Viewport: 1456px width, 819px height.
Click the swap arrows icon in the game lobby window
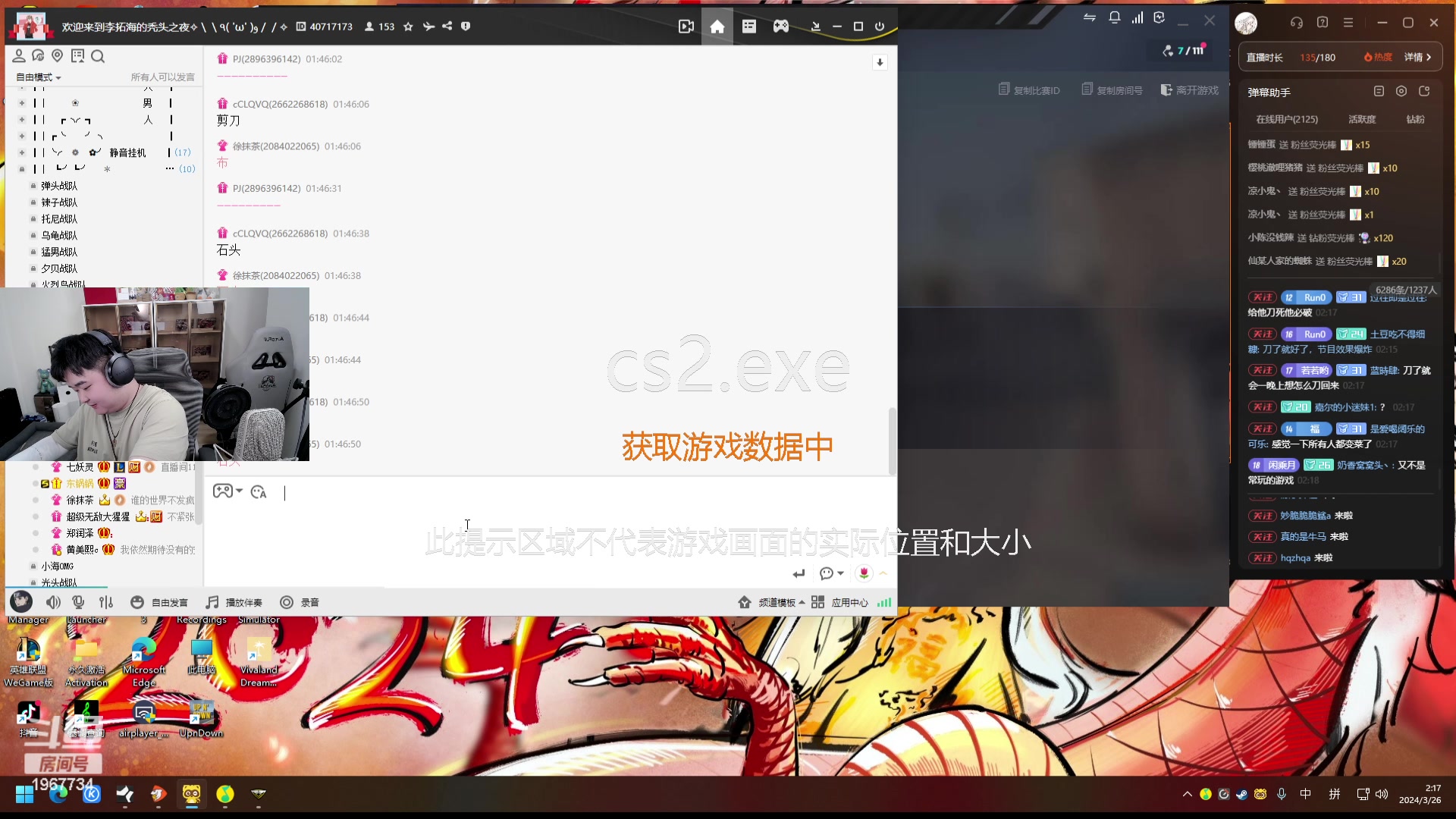tap(1090, 17)
